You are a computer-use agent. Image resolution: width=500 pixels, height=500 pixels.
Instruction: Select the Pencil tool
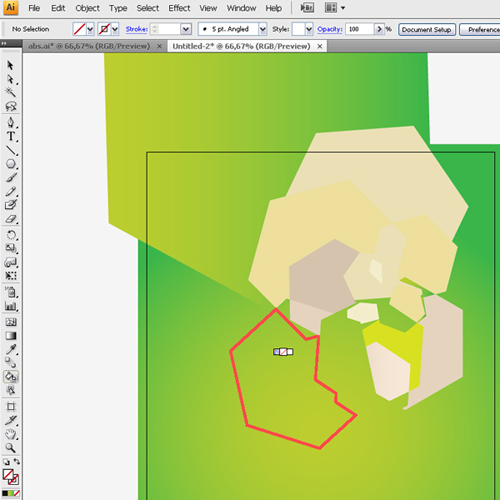pyautogui.click(x=11, y=191)
